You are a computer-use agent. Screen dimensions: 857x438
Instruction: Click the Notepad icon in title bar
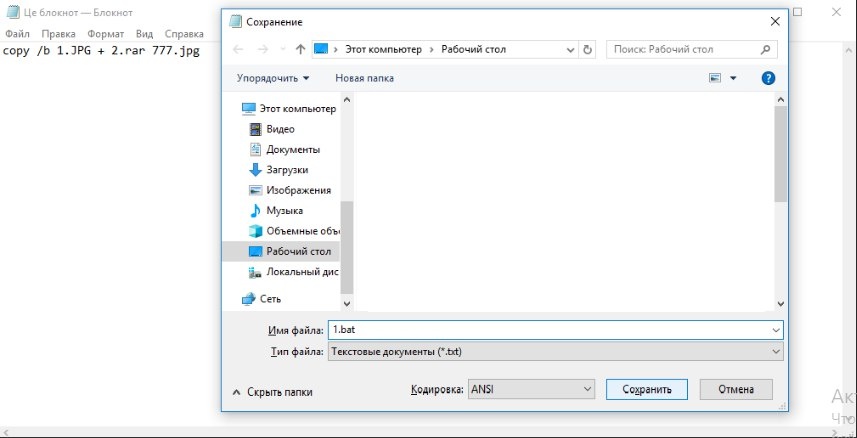pyautogui.click(x=13, y=12)
